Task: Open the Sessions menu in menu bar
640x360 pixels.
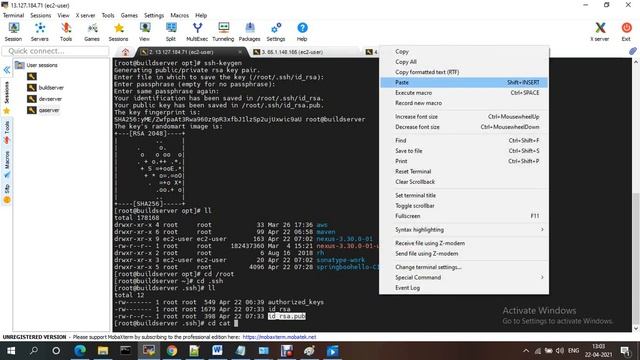Action: (40, 15)
